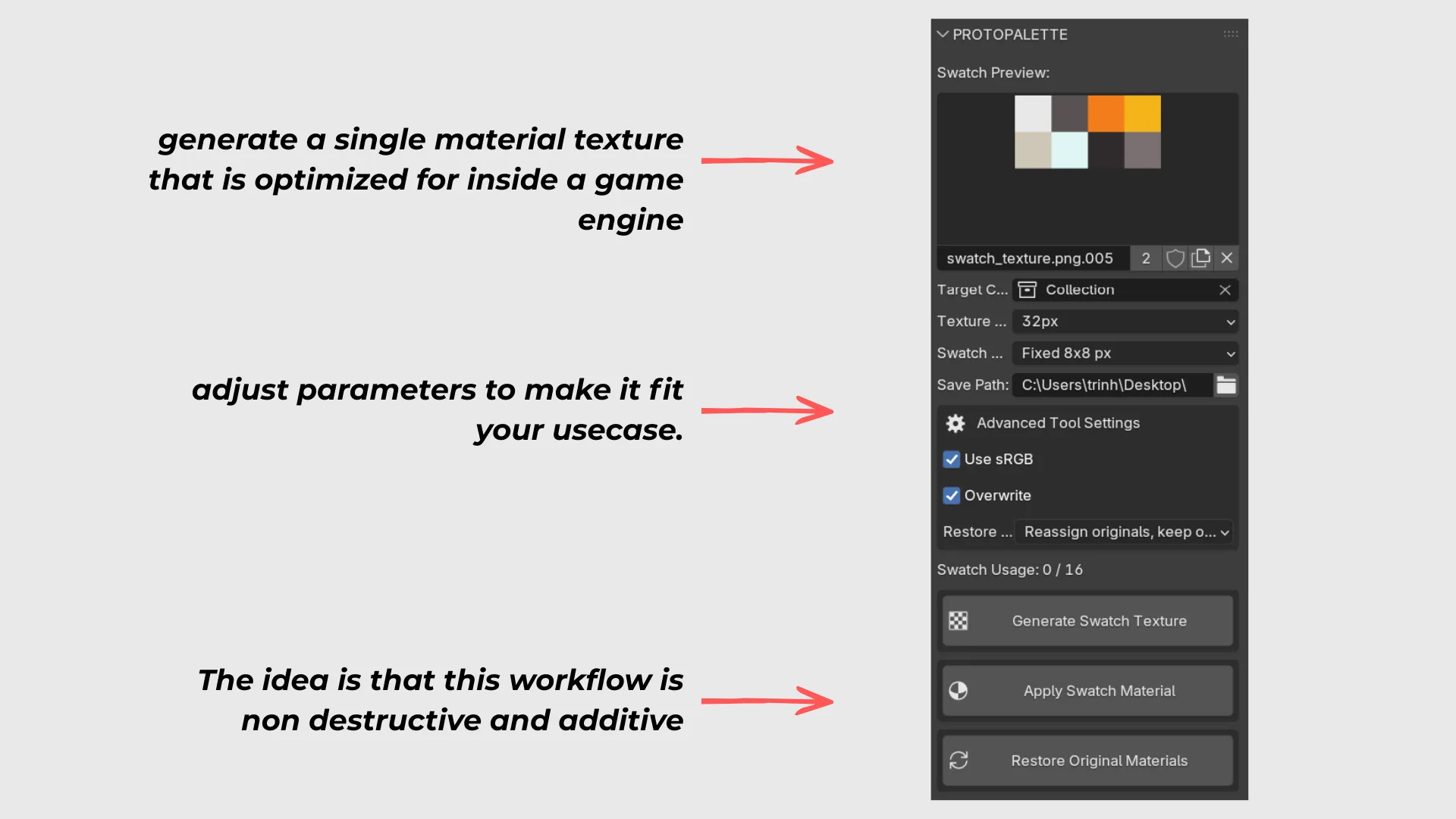The width and height of the screenshot is (1456, 819).
Task: Uncheck the Overwrite option
Action: pos(951,496)
